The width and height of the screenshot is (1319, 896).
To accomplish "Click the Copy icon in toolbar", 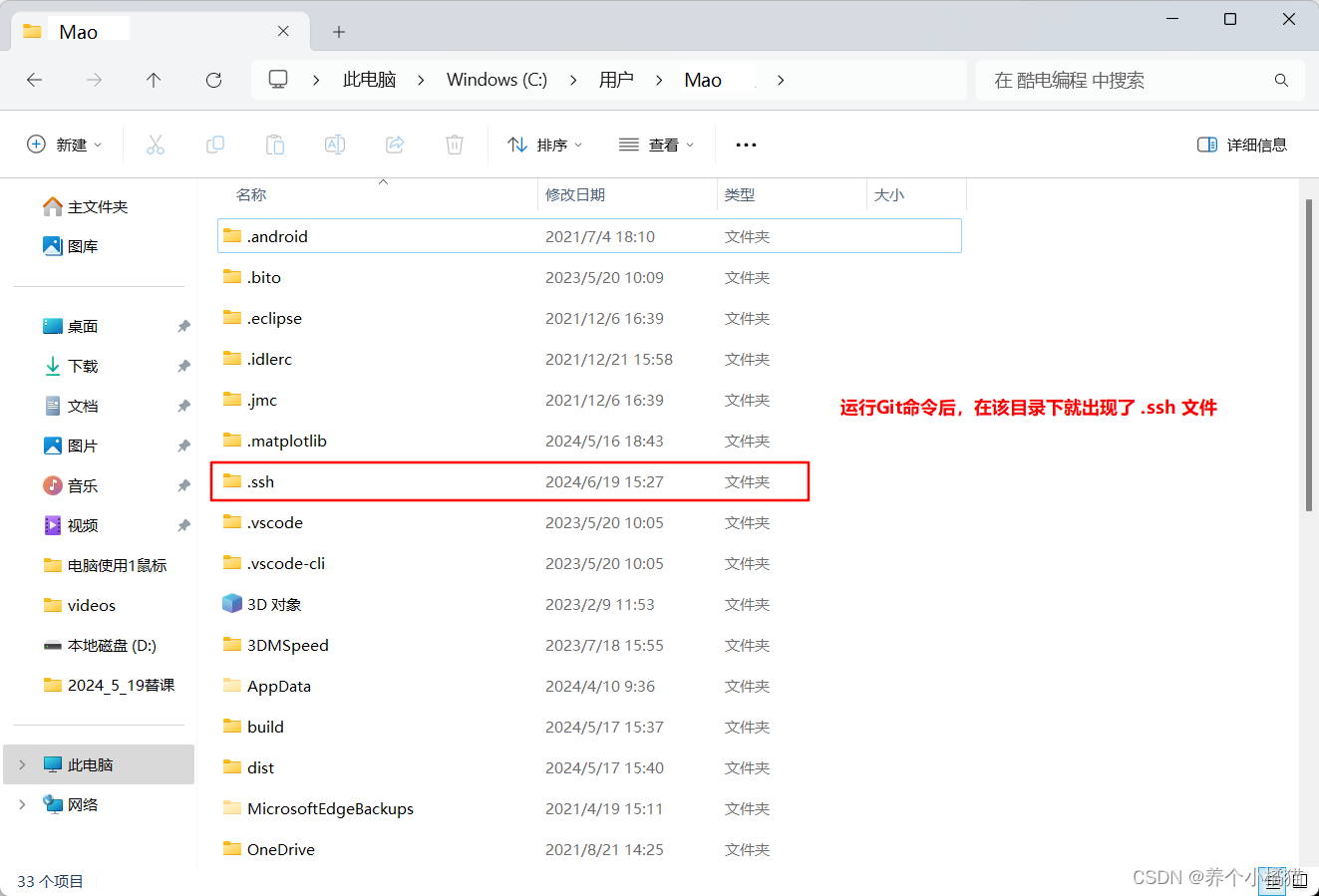I will click(215, 145).
